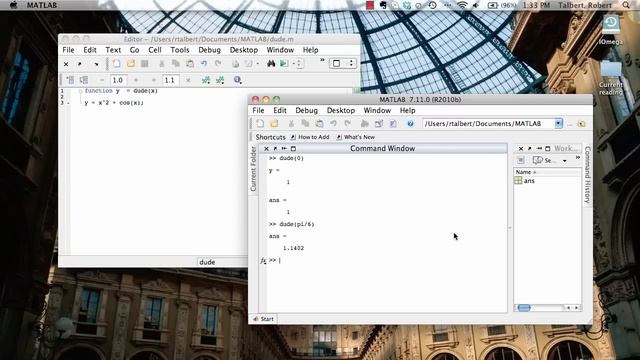The image size is (640, 360).
Task: Click browse for folder ellipsis button
Action: [570, 124]
